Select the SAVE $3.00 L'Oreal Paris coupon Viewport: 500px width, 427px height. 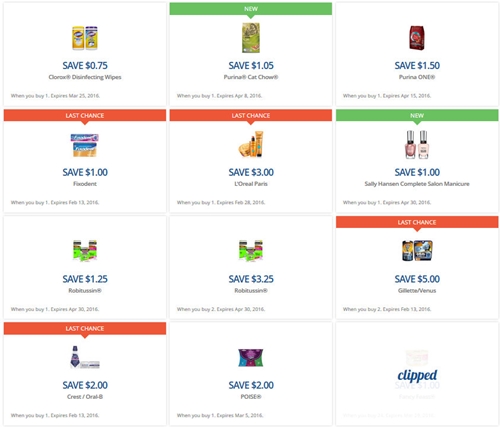point(251,172)
